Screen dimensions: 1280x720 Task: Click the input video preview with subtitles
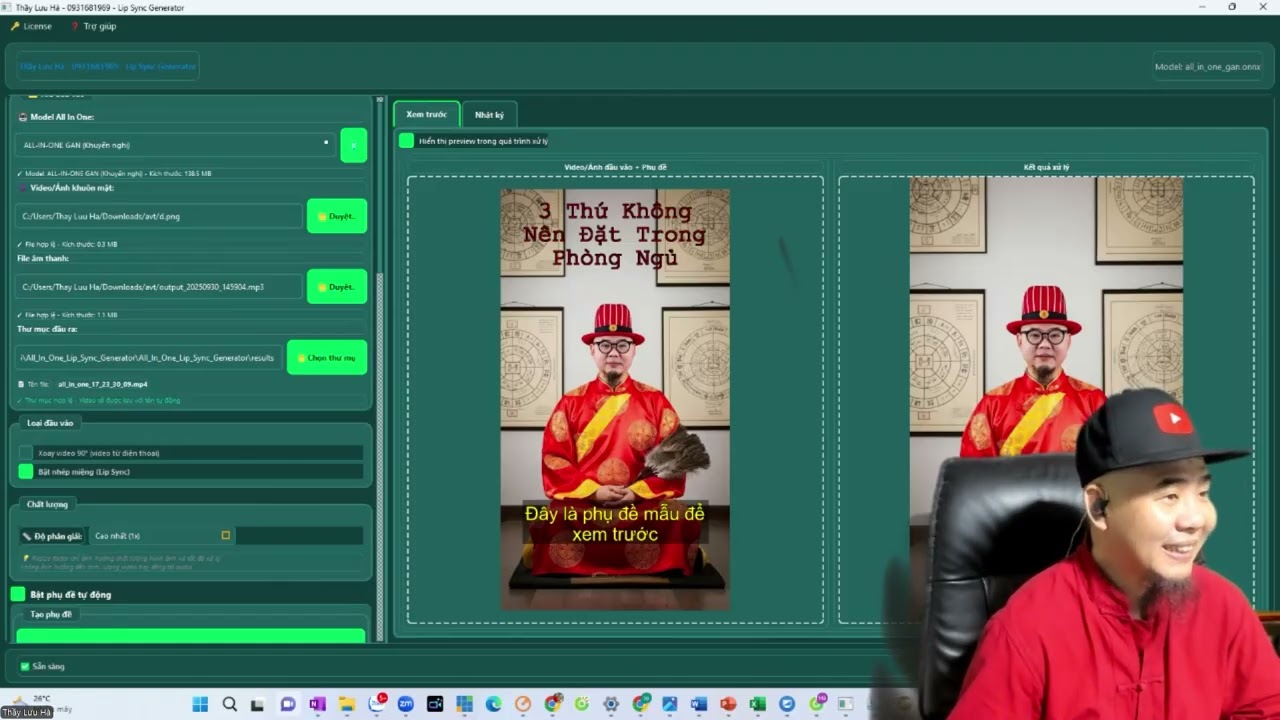pos(615,400)
